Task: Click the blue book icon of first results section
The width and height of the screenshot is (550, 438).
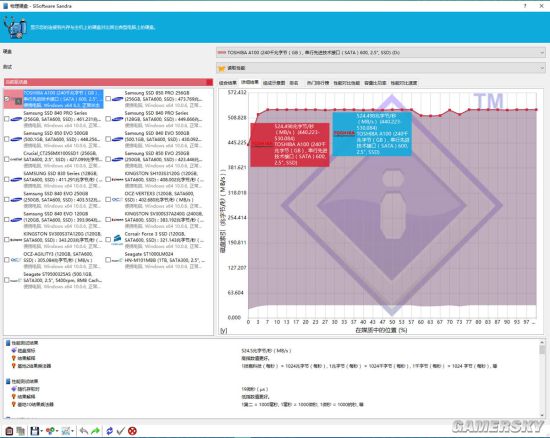Action: (8, 343)
